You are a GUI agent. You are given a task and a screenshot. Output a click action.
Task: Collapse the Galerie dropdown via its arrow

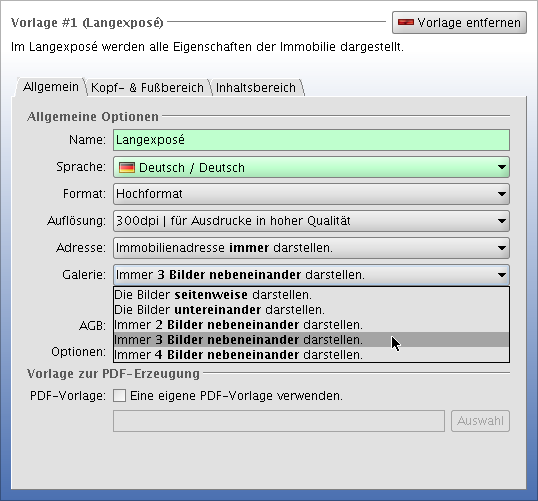point(502,275)
